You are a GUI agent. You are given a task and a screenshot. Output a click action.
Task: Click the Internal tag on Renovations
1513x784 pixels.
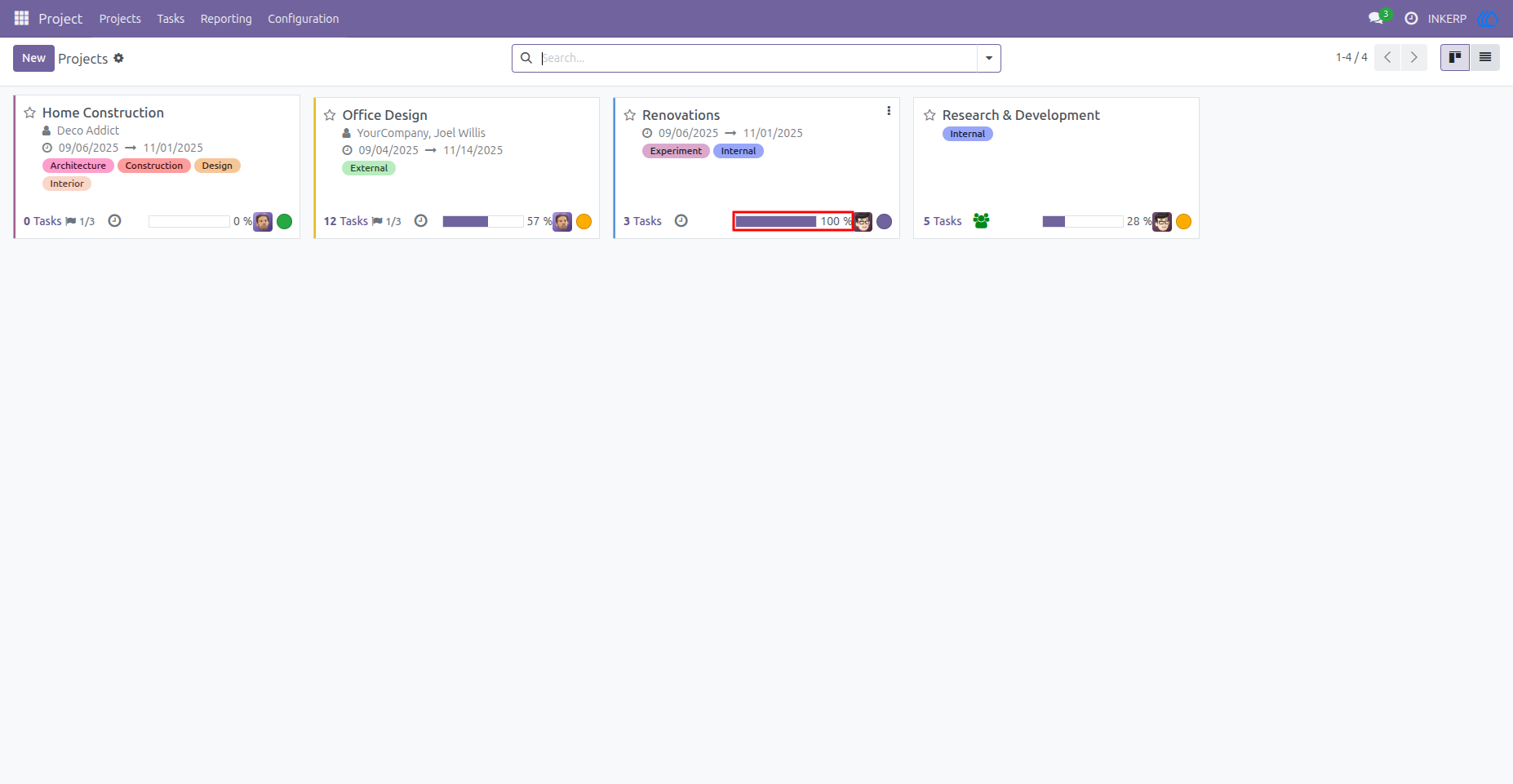pos(739,151)
